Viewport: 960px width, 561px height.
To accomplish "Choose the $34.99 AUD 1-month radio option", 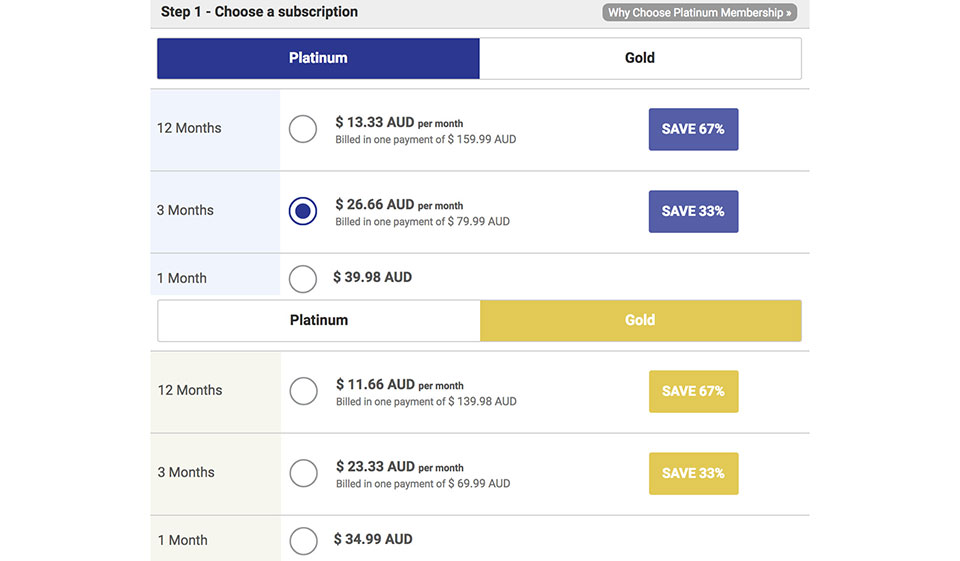I will pyautogui.click(x=303, y=540).
